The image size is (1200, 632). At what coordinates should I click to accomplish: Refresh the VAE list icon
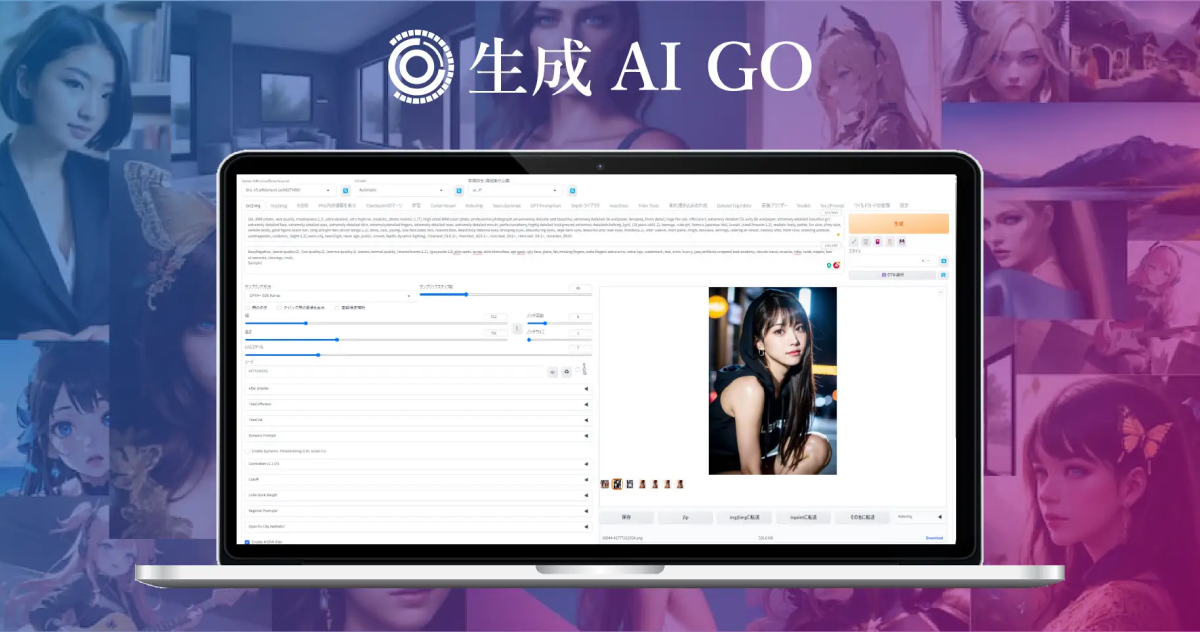(458, 189)
